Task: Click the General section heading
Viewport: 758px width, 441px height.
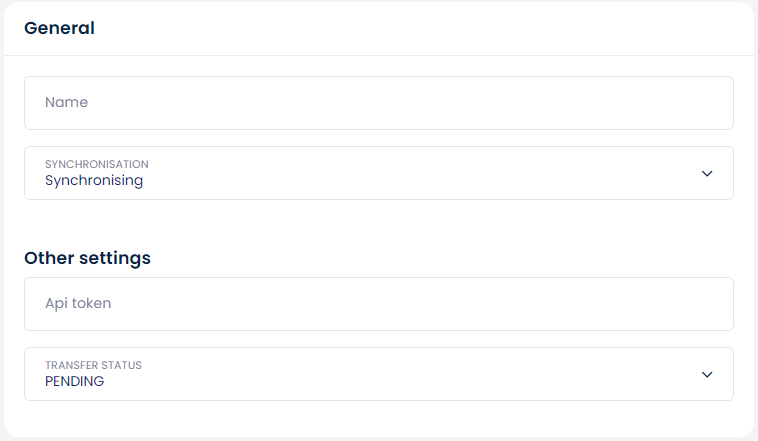Action: (59, 28)
